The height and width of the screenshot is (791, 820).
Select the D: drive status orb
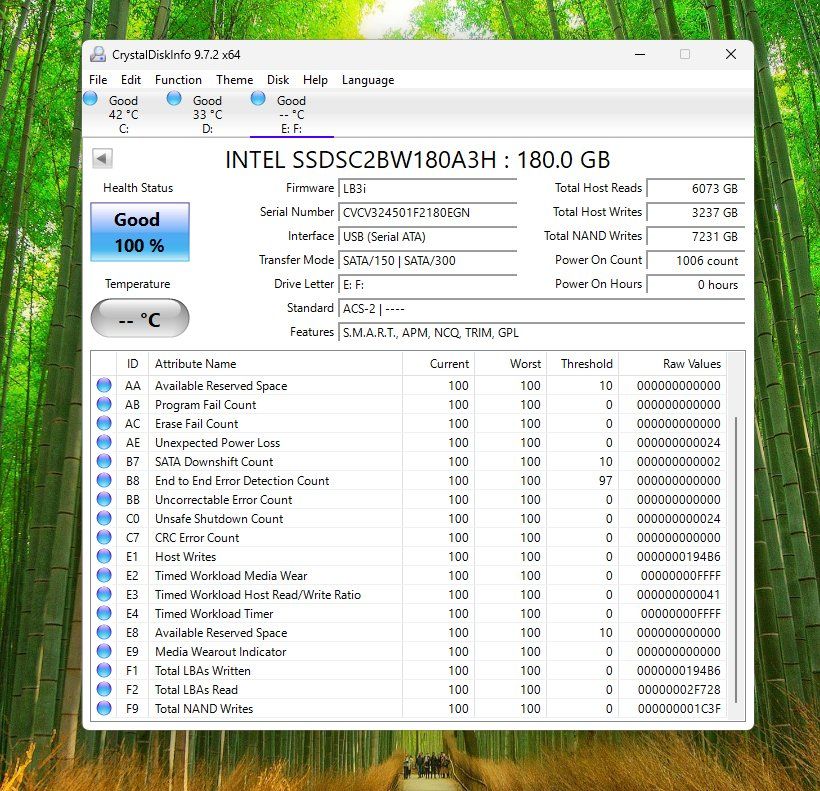174,98
